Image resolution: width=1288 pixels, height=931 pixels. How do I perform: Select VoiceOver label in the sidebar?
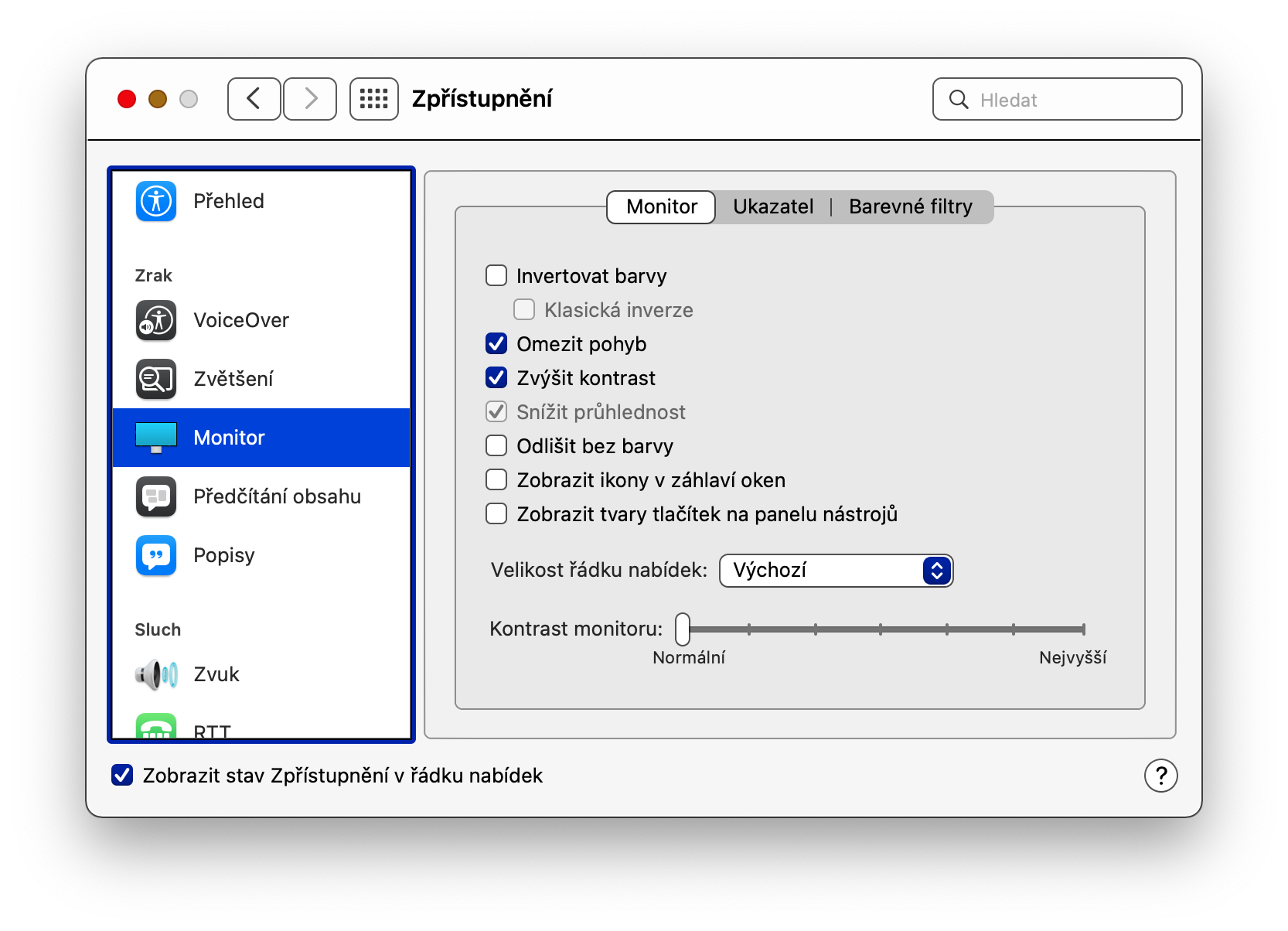[241, 320]
